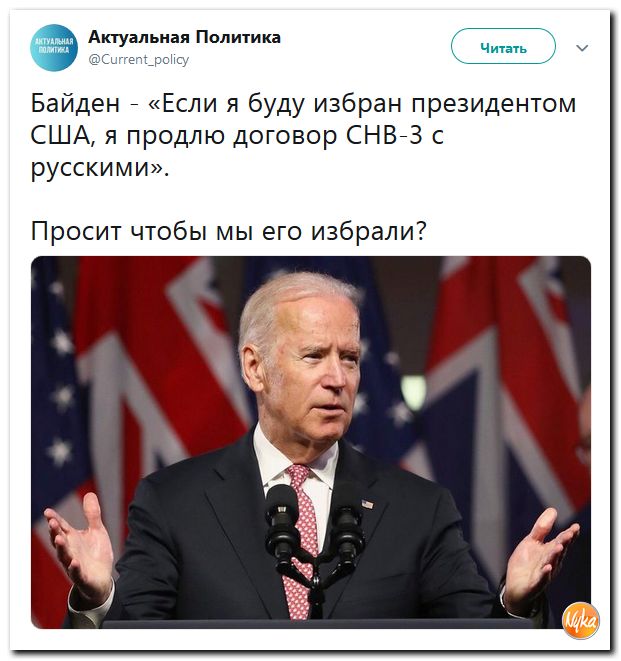Click the flag lapel pin in the photo
Viewport: 621px width, 661px height.
(x=367, y=504)
